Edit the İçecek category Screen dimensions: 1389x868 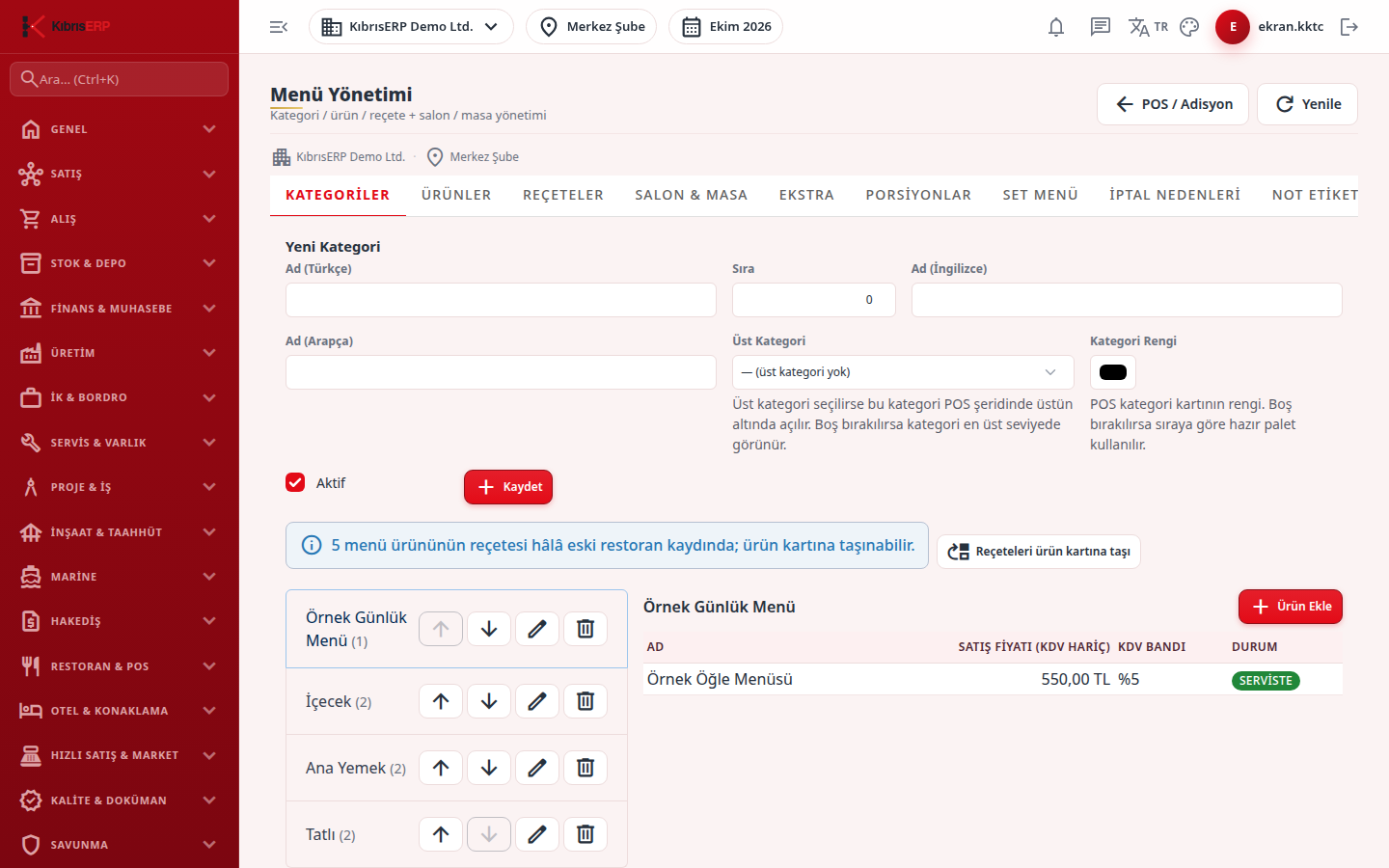(537, 701)
